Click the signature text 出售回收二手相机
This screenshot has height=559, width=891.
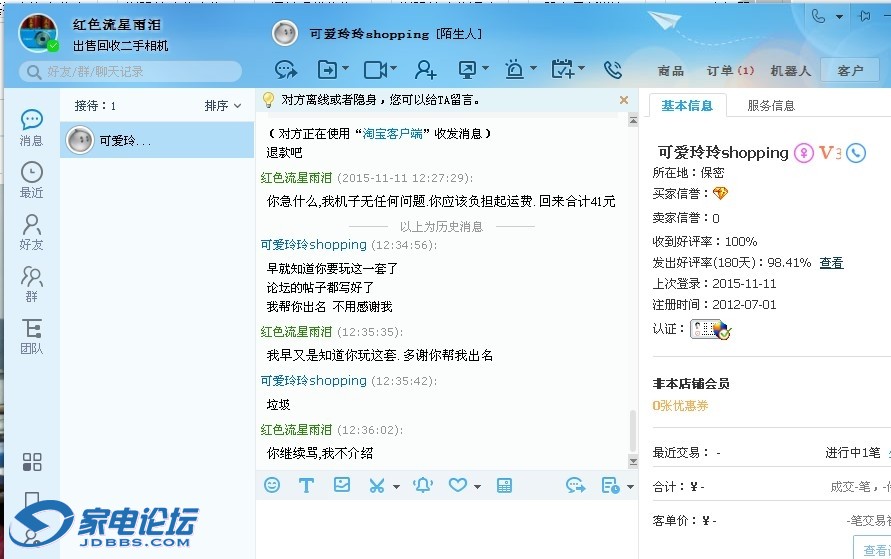click(120, 45)
